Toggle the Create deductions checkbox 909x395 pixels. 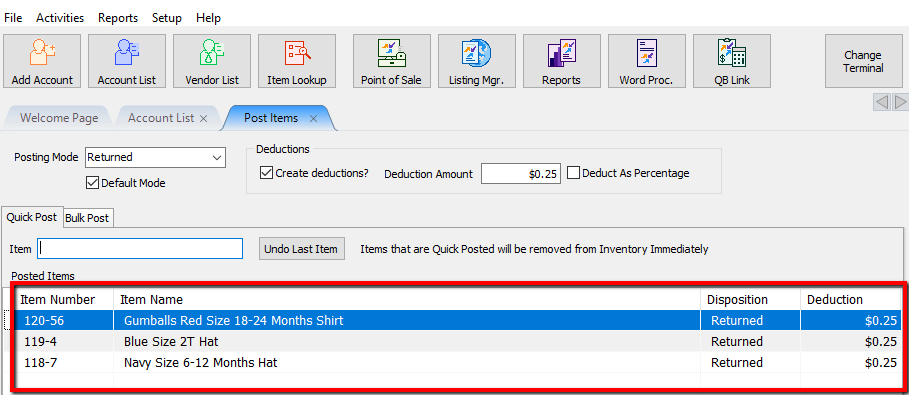tap(267, 173)
